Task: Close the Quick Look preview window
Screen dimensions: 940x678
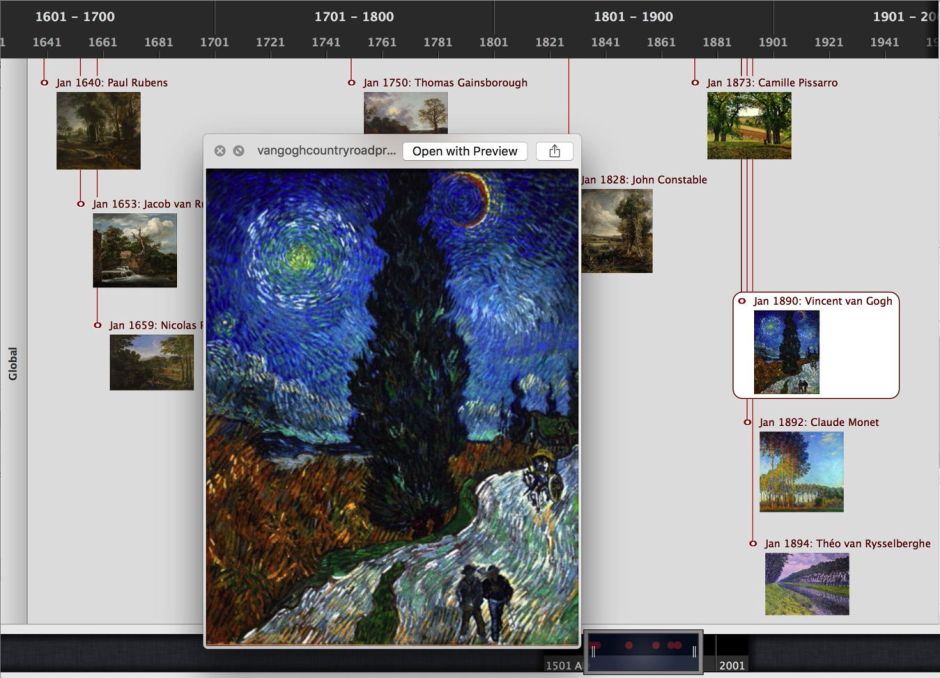Action: point(220,151)
